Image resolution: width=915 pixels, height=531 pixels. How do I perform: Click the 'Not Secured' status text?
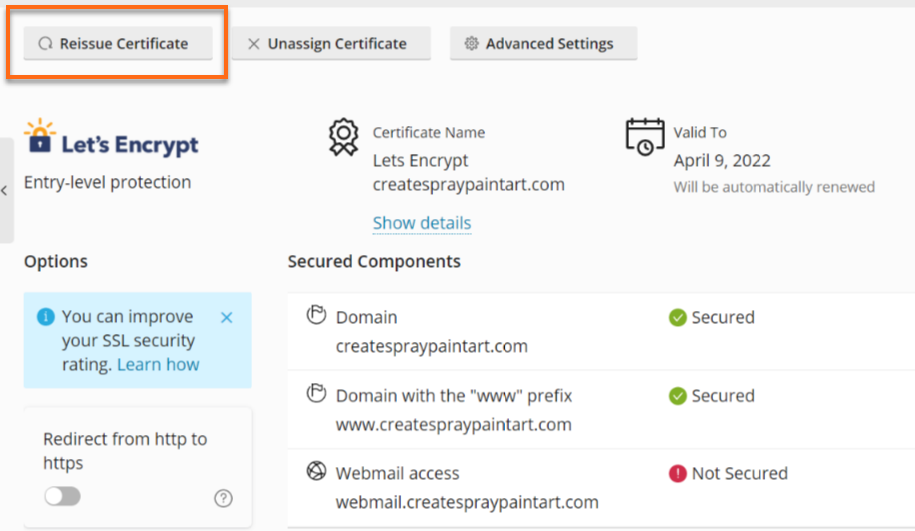pos(739,473)
